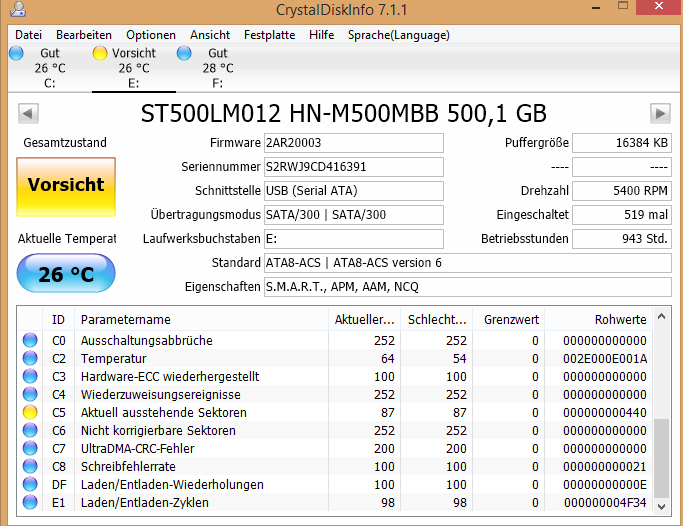
Task: Click the Parametername column header
Action: pos(201,320)
